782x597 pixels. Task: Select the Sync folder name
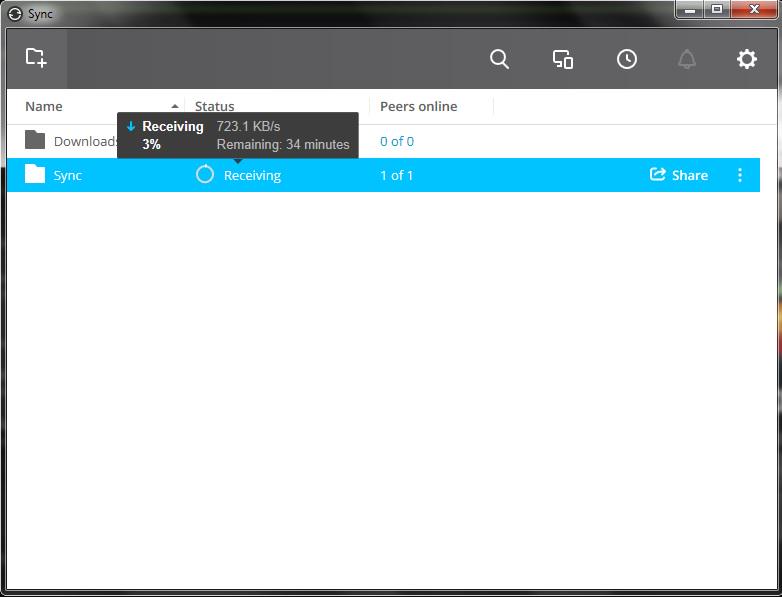68,176
